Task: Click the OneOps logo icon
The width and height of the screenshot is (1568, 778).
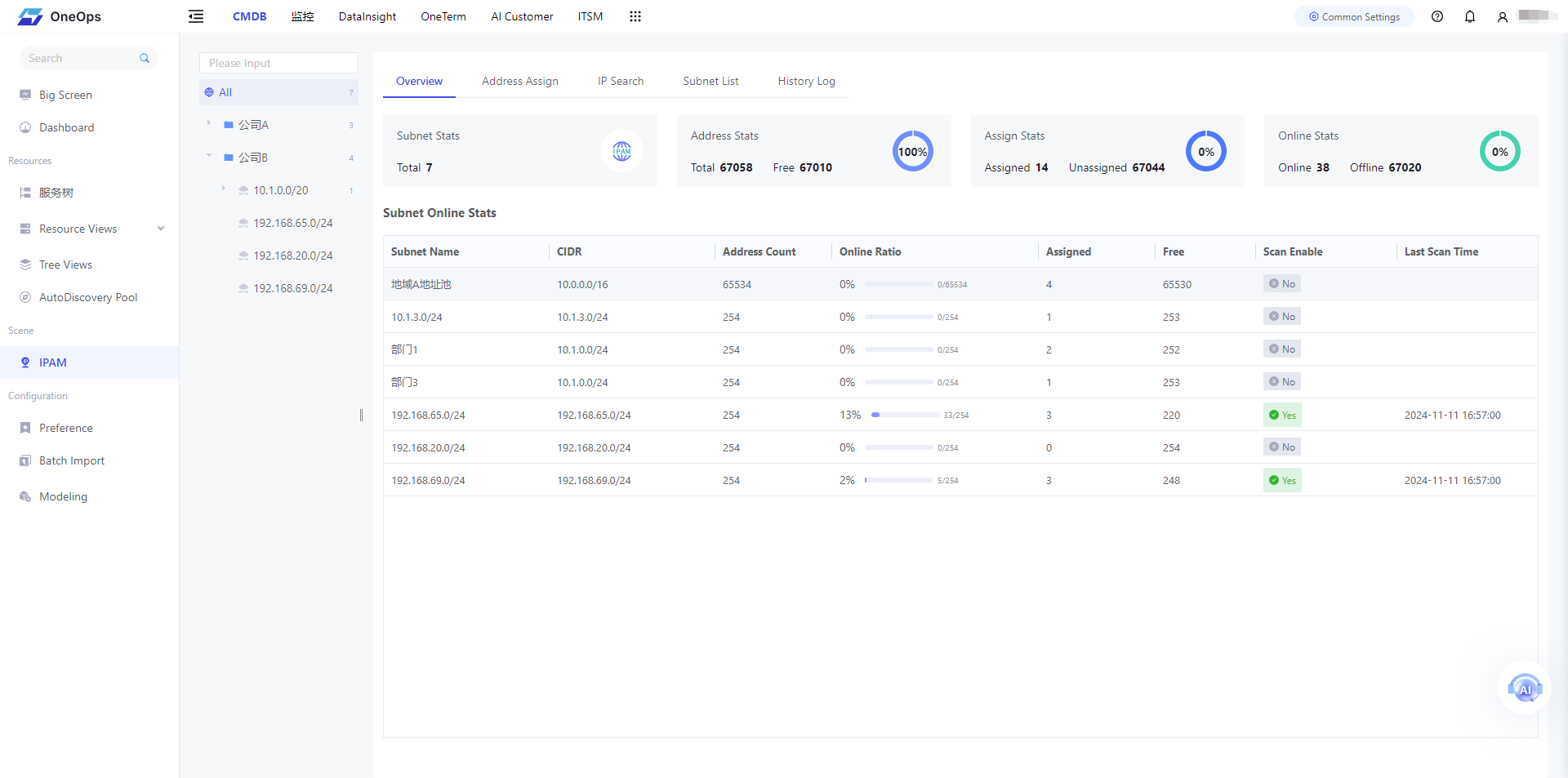Action: pyautogui.click(x=30, y=16)
